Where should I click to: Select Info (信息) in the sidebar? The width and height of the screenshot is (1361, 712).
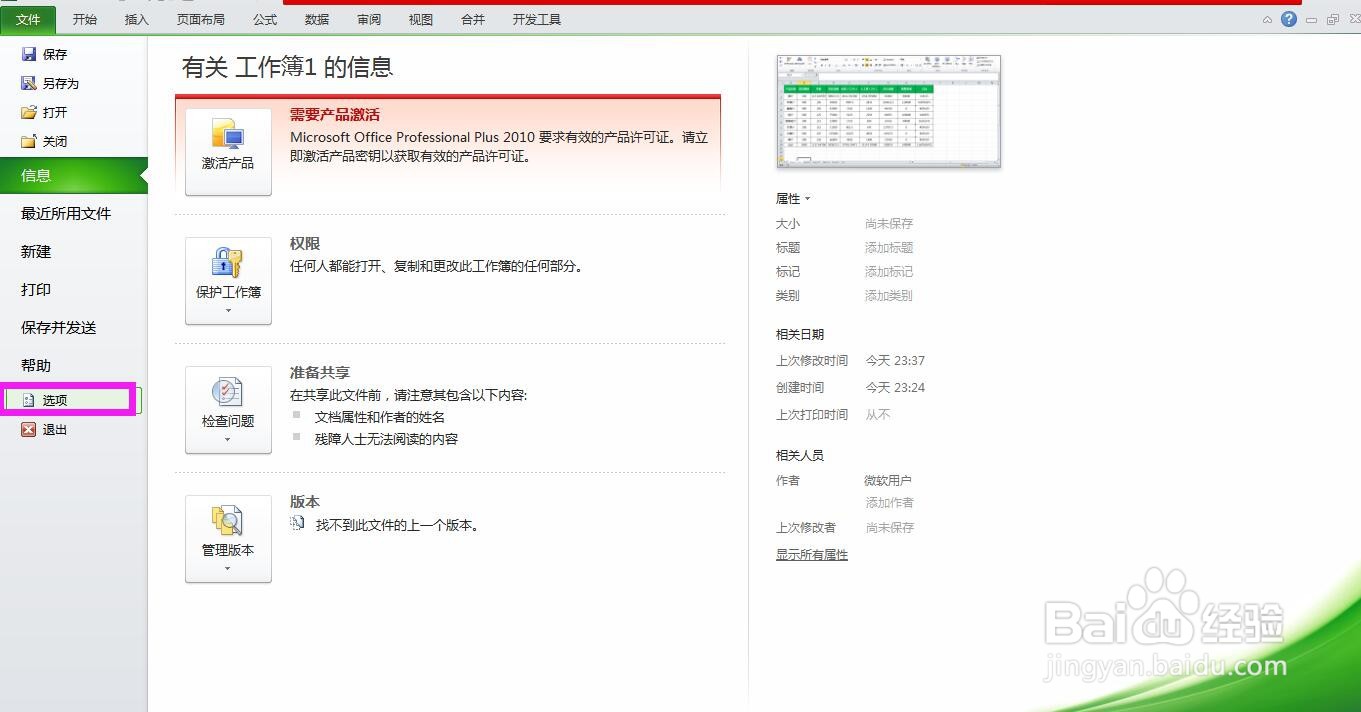tap(74, 175)
